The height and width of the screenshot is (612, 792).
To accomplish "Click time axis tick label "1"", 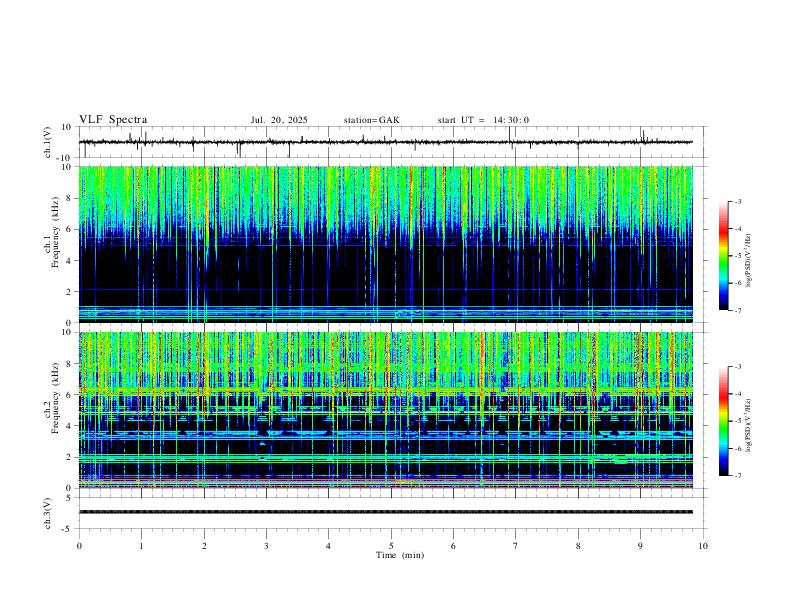I will (142, 546).
